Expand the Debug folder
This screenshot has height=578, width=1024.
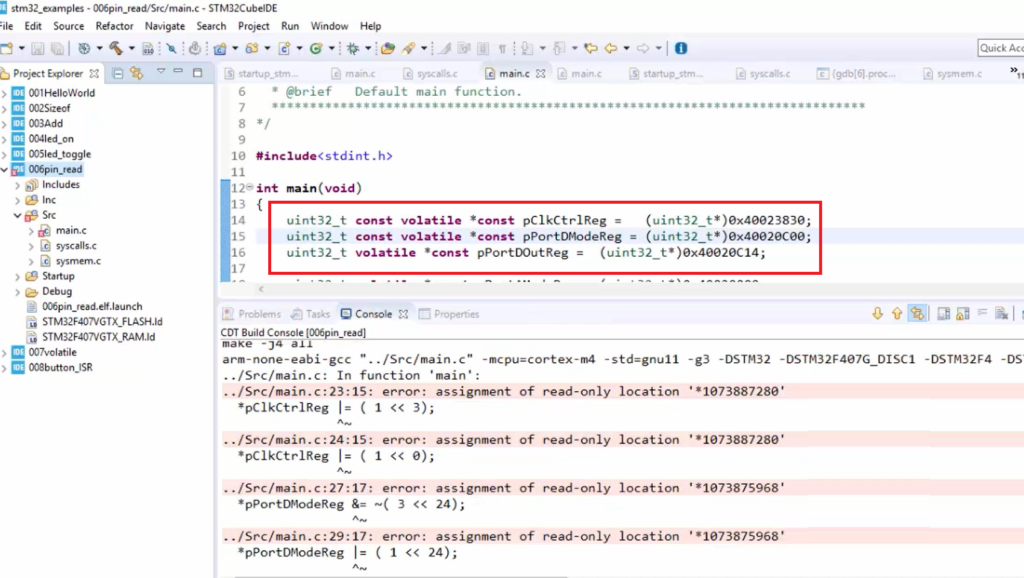tap(18, 292)
